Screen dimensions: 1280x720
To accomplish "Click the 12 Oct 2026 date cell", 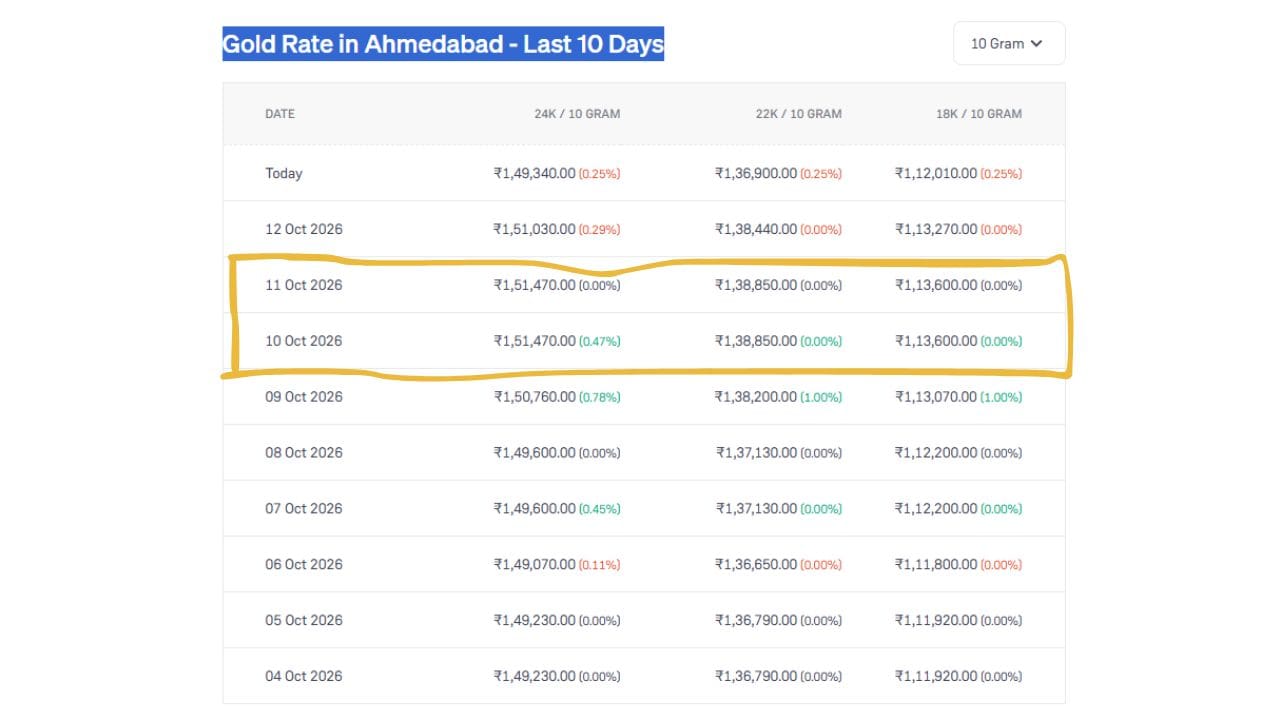I will point(304,229).
